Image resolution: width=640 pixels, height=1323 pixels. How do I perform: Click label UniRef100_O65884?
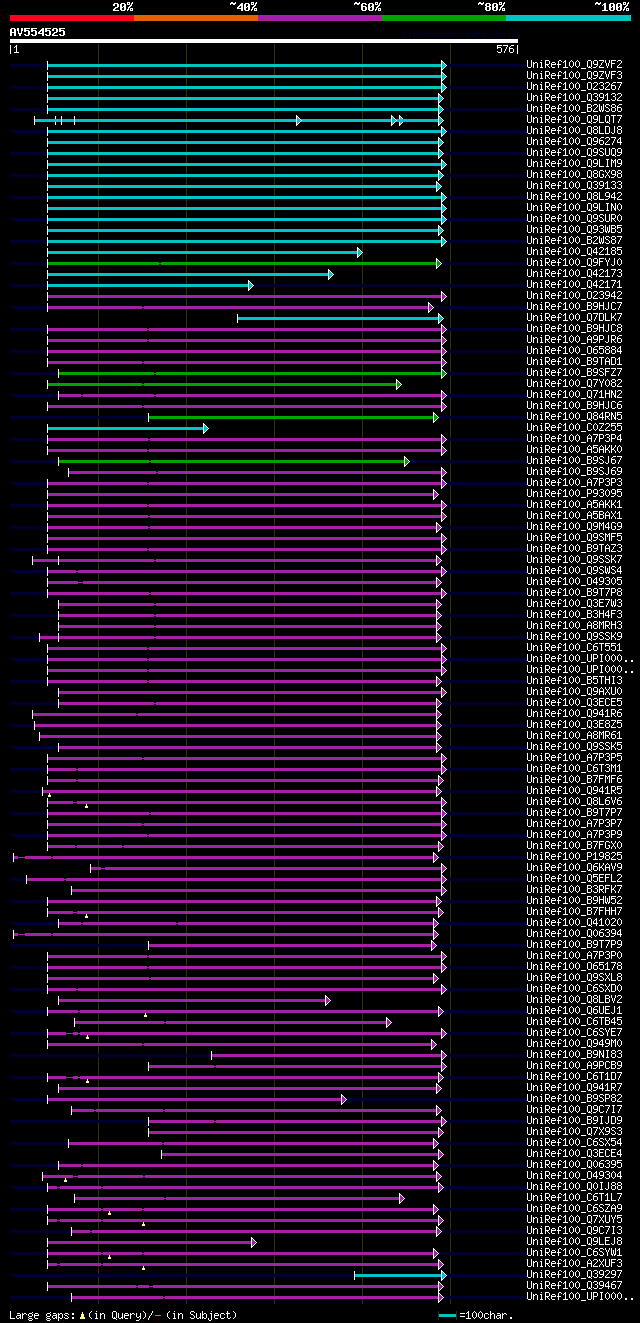click(574, 351)
